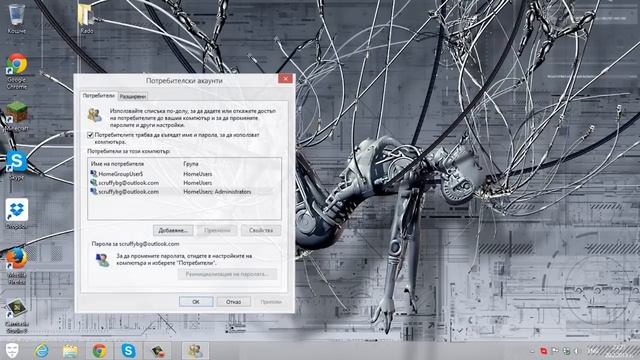Viewport: 640px width, 360px height.
Task: Click the User Accounts taskbar button
Action: [195, 351]
